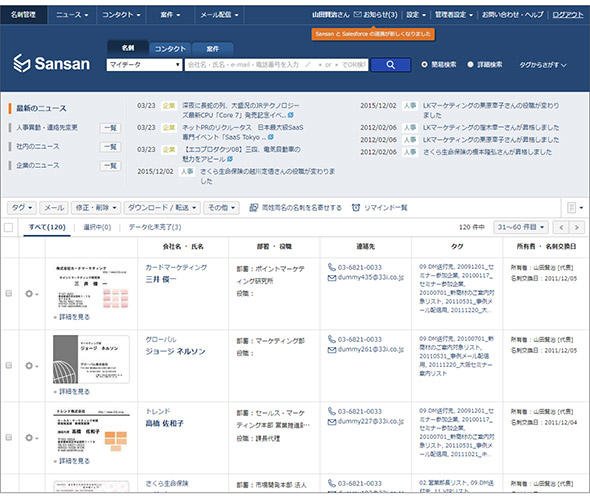This screenshot has width=590, height=498.
Task: Open the 高橋 佐和子 contact name link
Action: click(x=164, y=423)
